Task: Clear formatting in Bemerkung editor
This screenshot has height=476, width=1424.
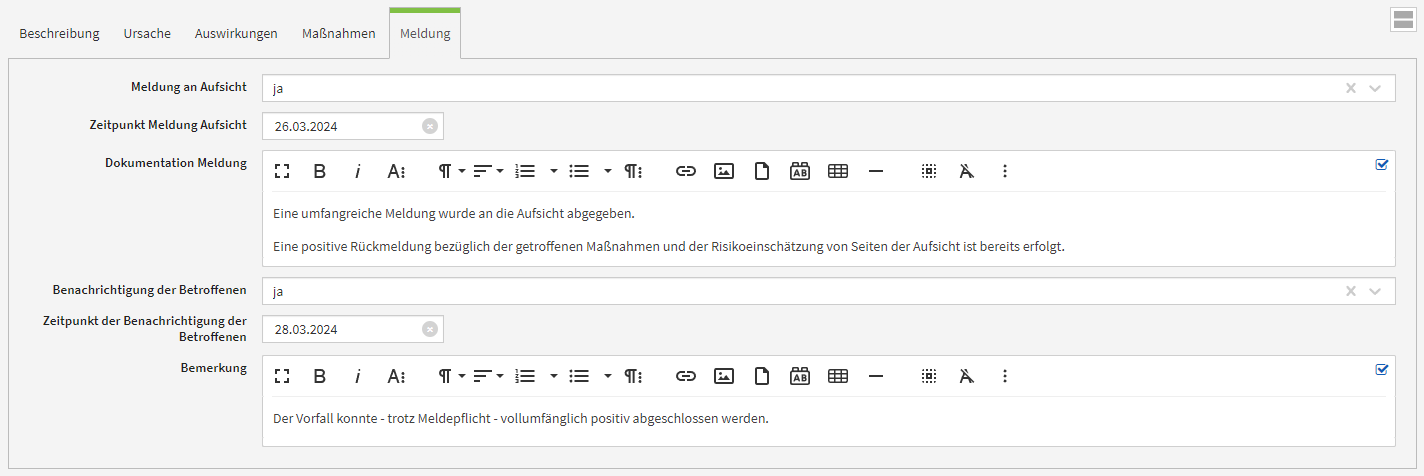Action: pyautogui.click(x=966, y=376)
